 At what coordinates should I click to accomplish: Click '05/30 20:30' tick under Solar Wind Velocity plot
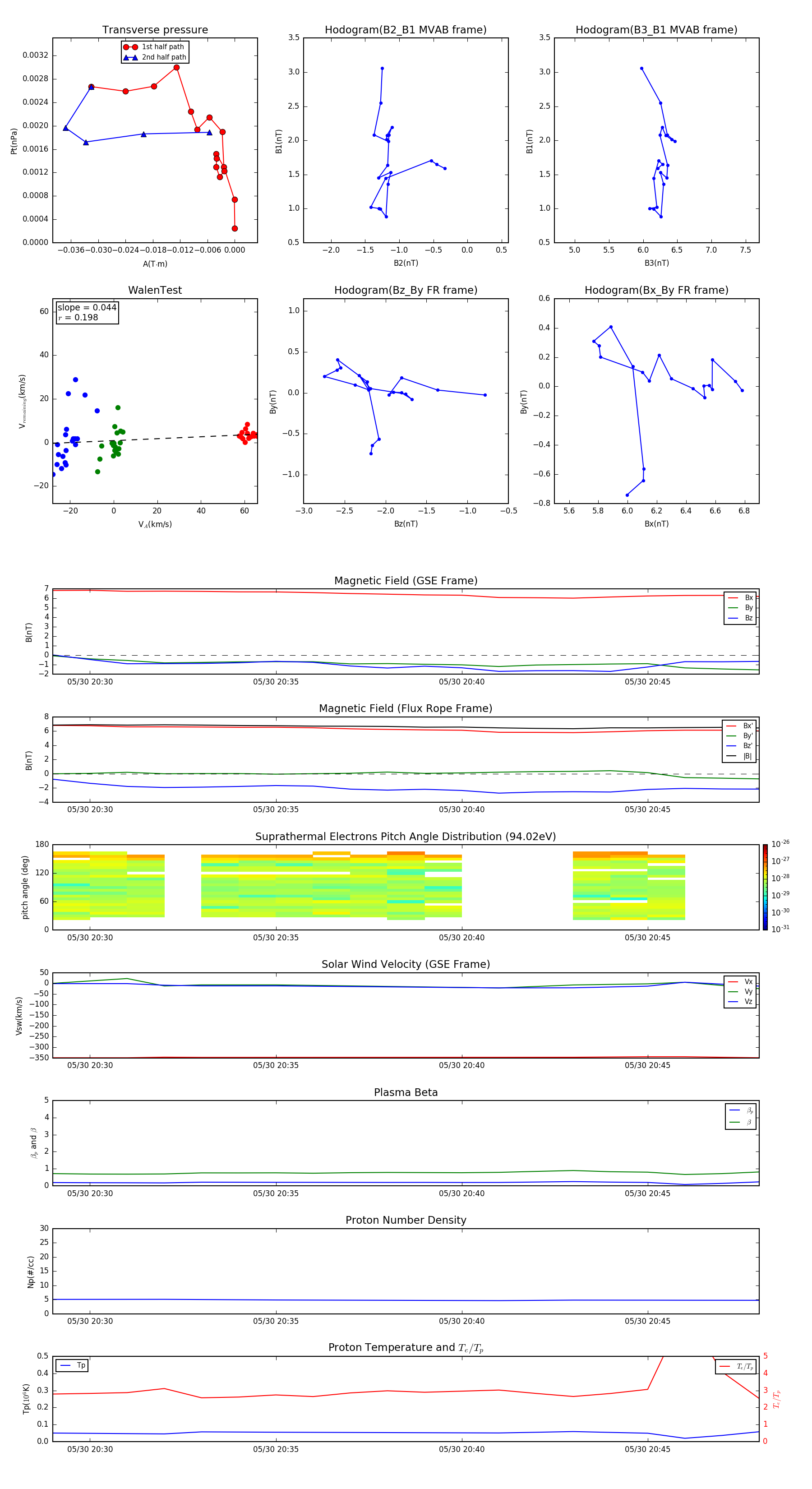tap(90, 1065)
